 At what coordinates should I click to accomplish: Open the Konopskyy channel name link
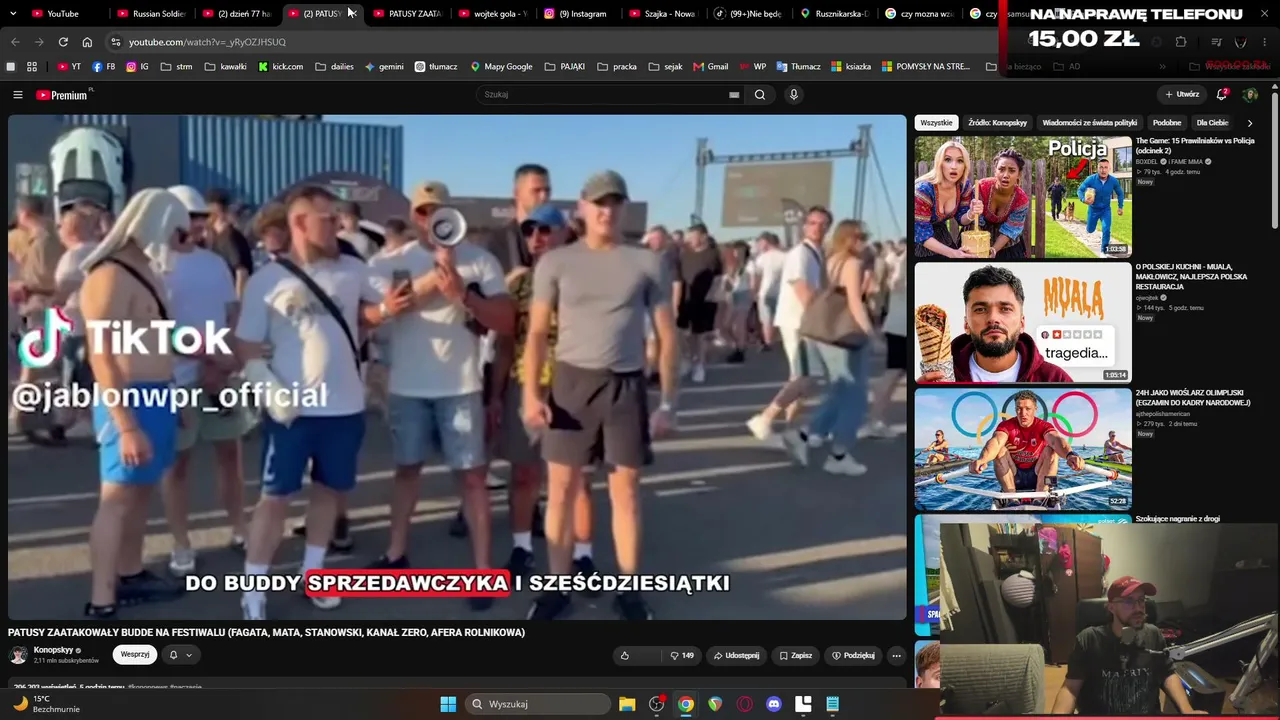click(x=53, y=650)
